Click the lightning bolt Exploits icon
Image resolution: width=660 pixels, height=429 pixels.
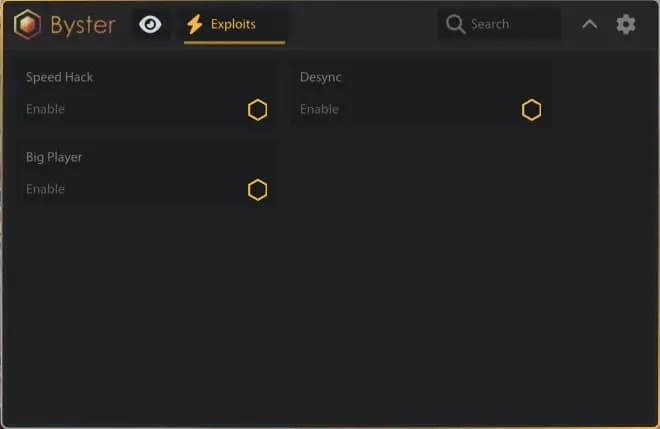point(195,24)
